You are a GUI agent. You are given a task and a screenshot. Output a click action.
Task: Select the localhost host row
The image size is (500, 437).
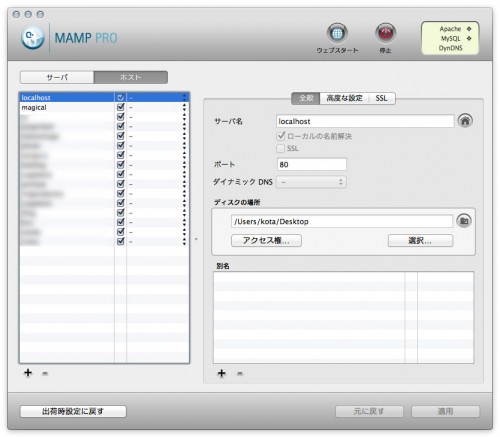[104, 98]
